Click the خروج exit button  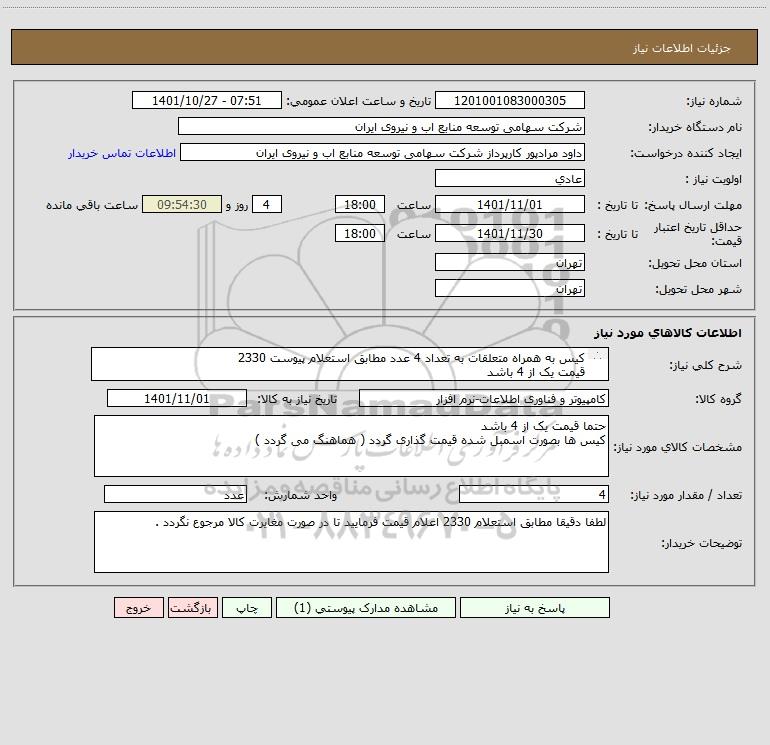138,608
